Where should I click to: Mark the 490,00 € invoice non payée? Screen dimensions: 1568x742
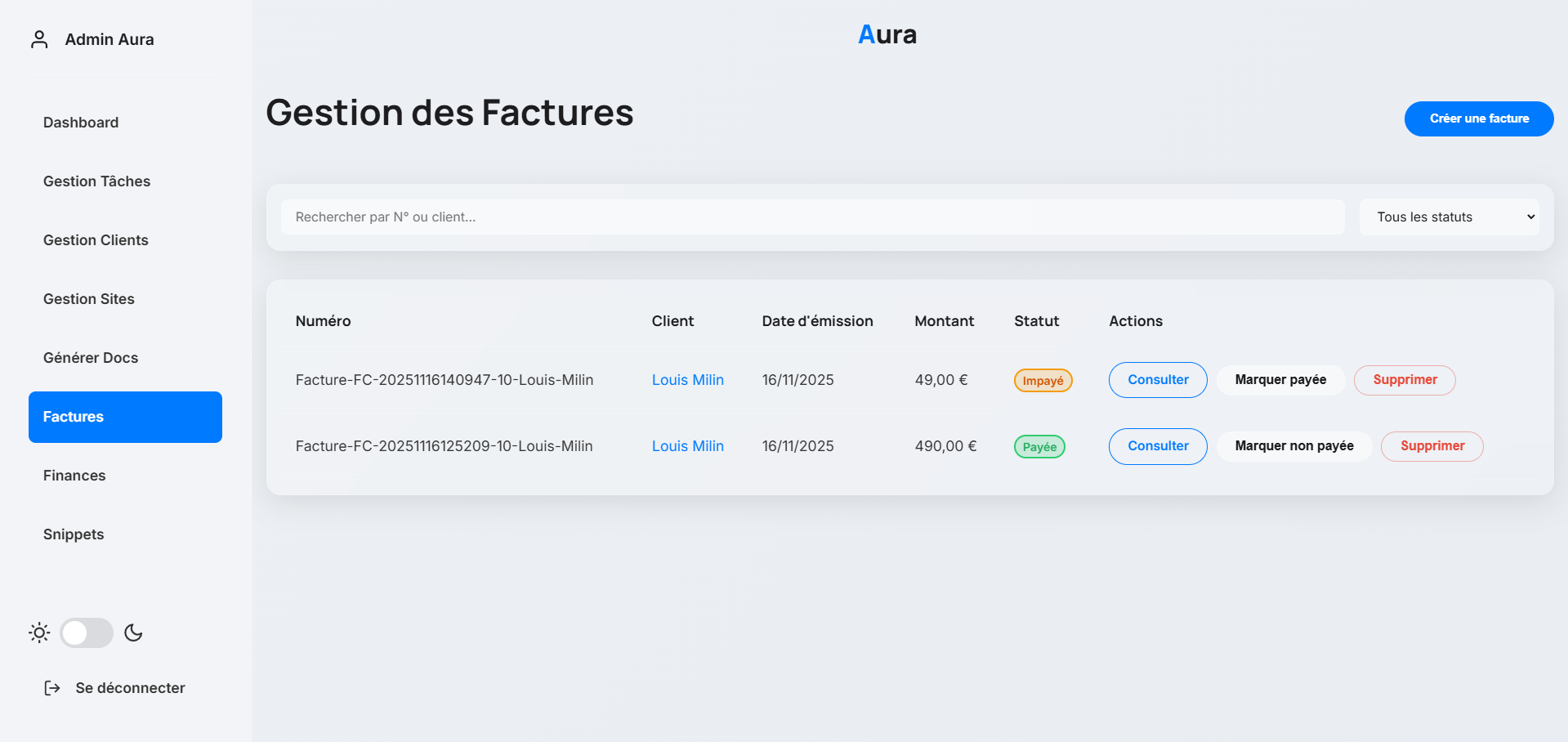1293,446
